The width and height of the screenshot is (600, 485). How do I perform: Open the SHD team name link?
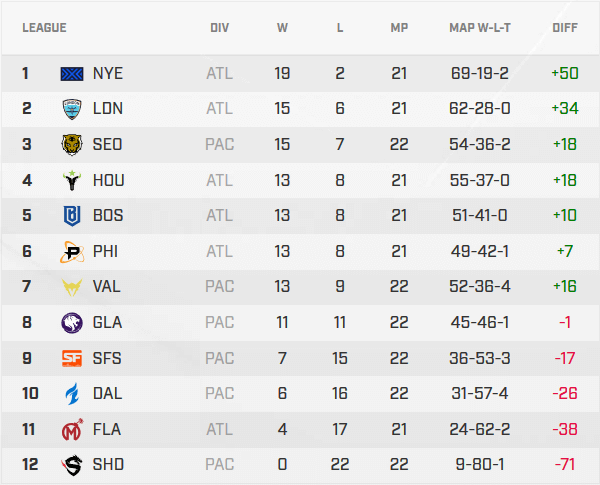tap(107, 464)
